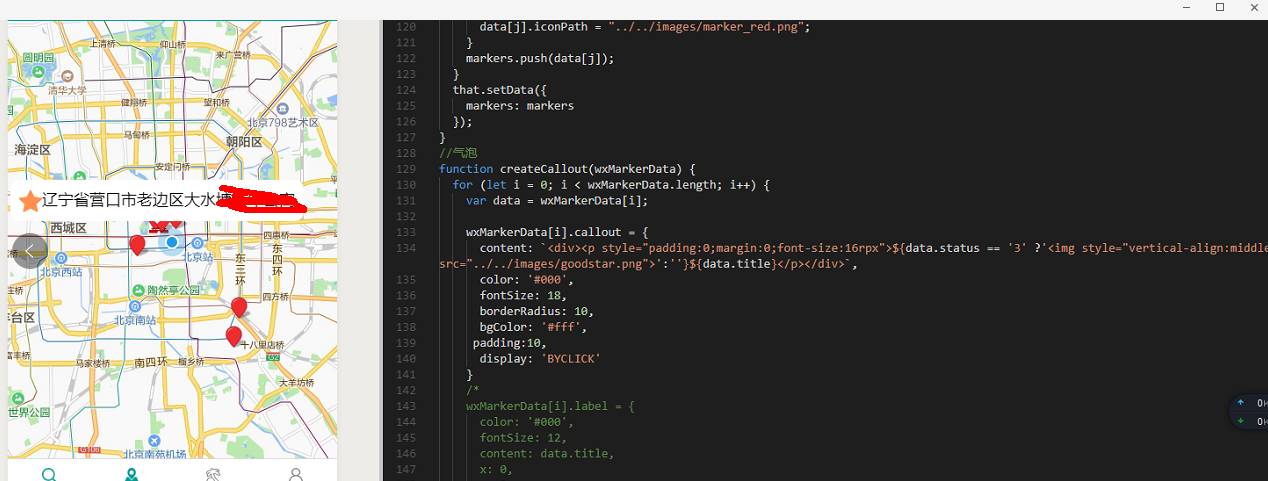The width and height of the screenshot is (1268, 481).
Task: Tap the blue current-location dot
Action: tap(172, 242)
